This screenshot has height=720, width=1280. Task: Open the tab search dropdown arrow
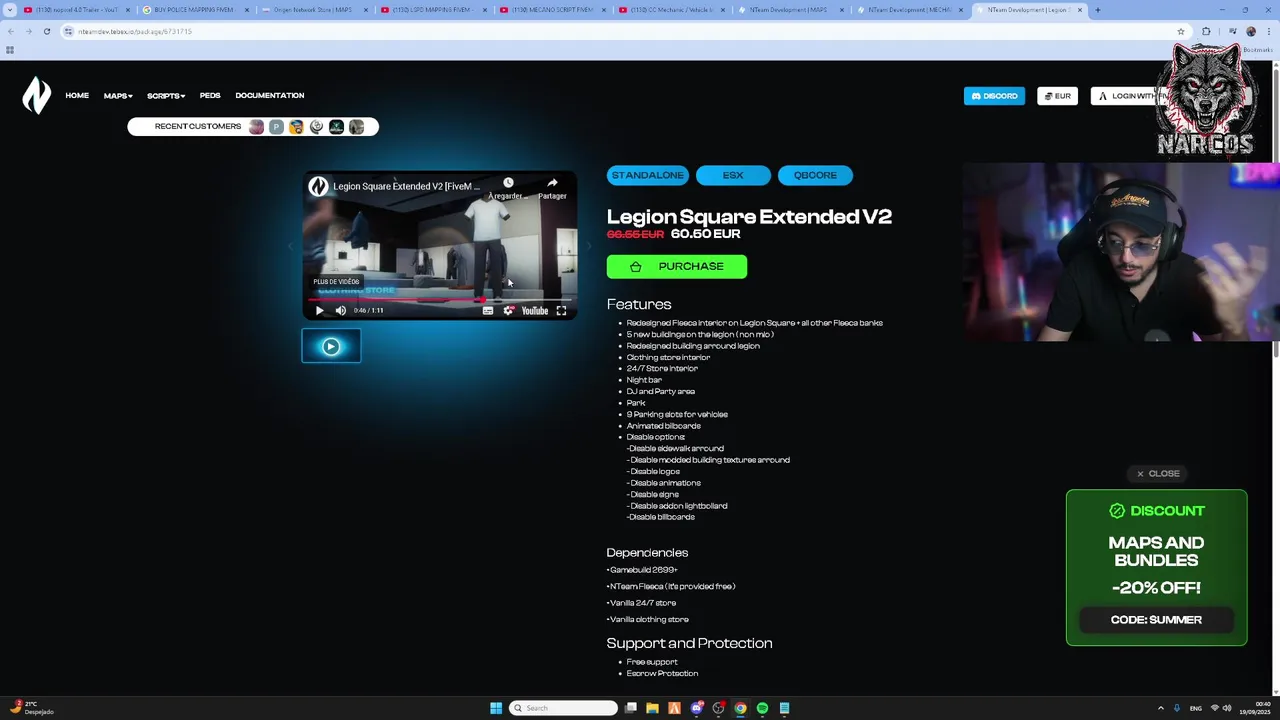11,10
